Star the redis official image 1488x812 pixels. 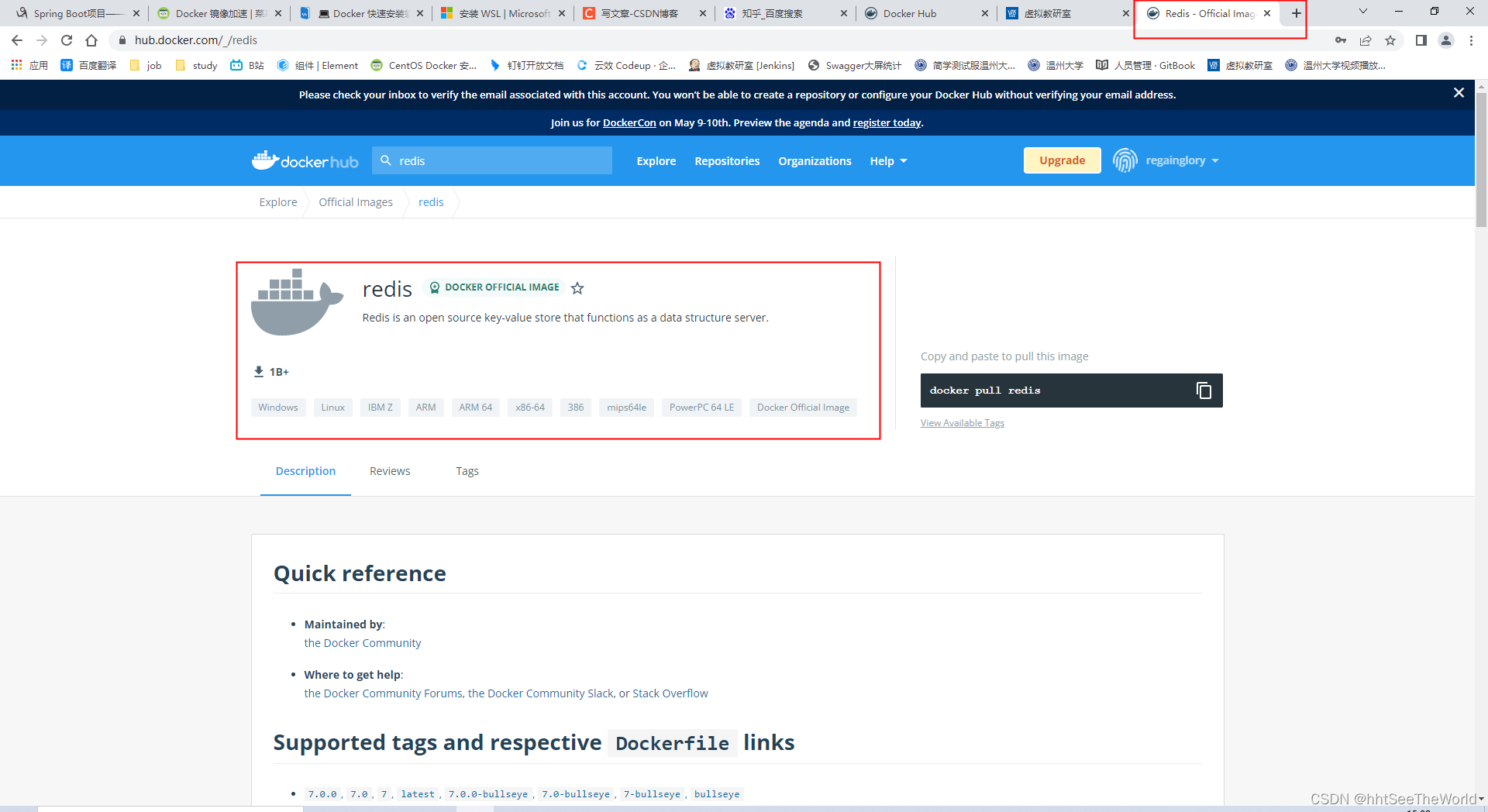pos(577,288)
